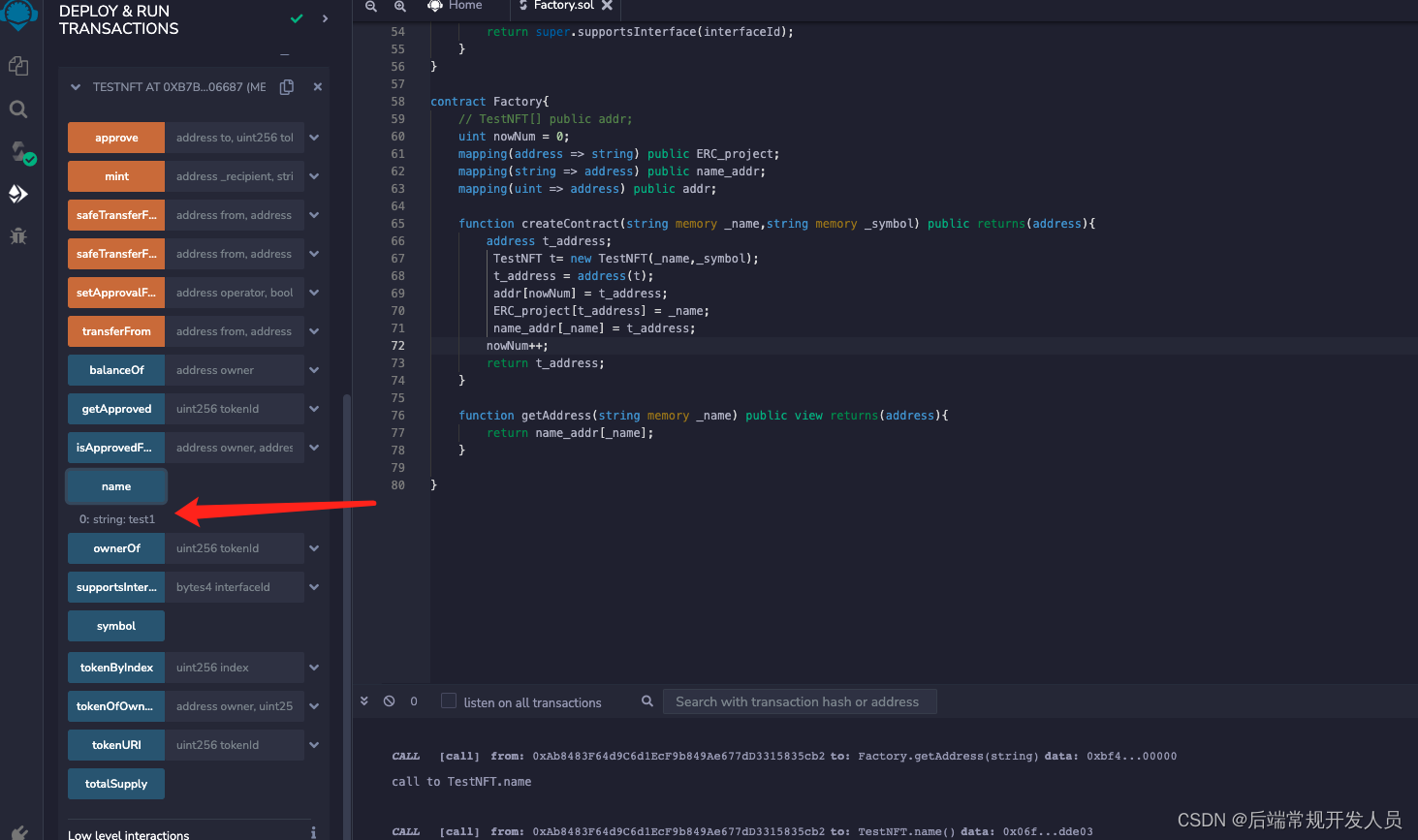Click the zoom in magnifier icon

(x=400, y=6)
